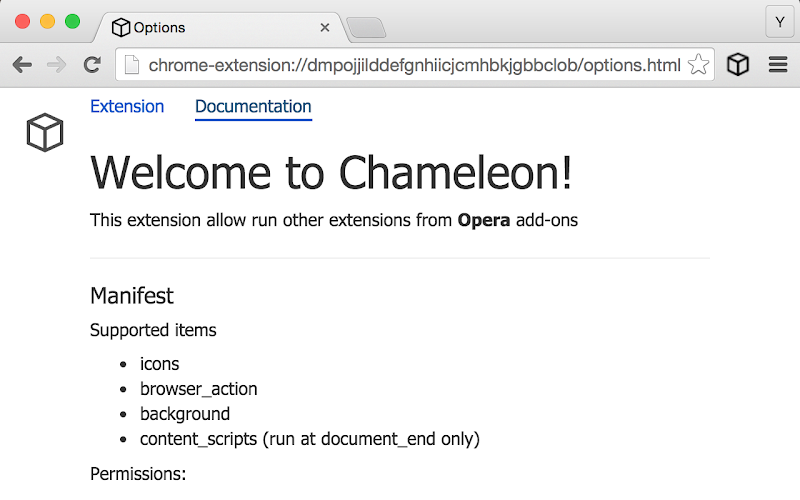
Task: Click the cube favicon in the Options tab
Action: pos(120,27)
